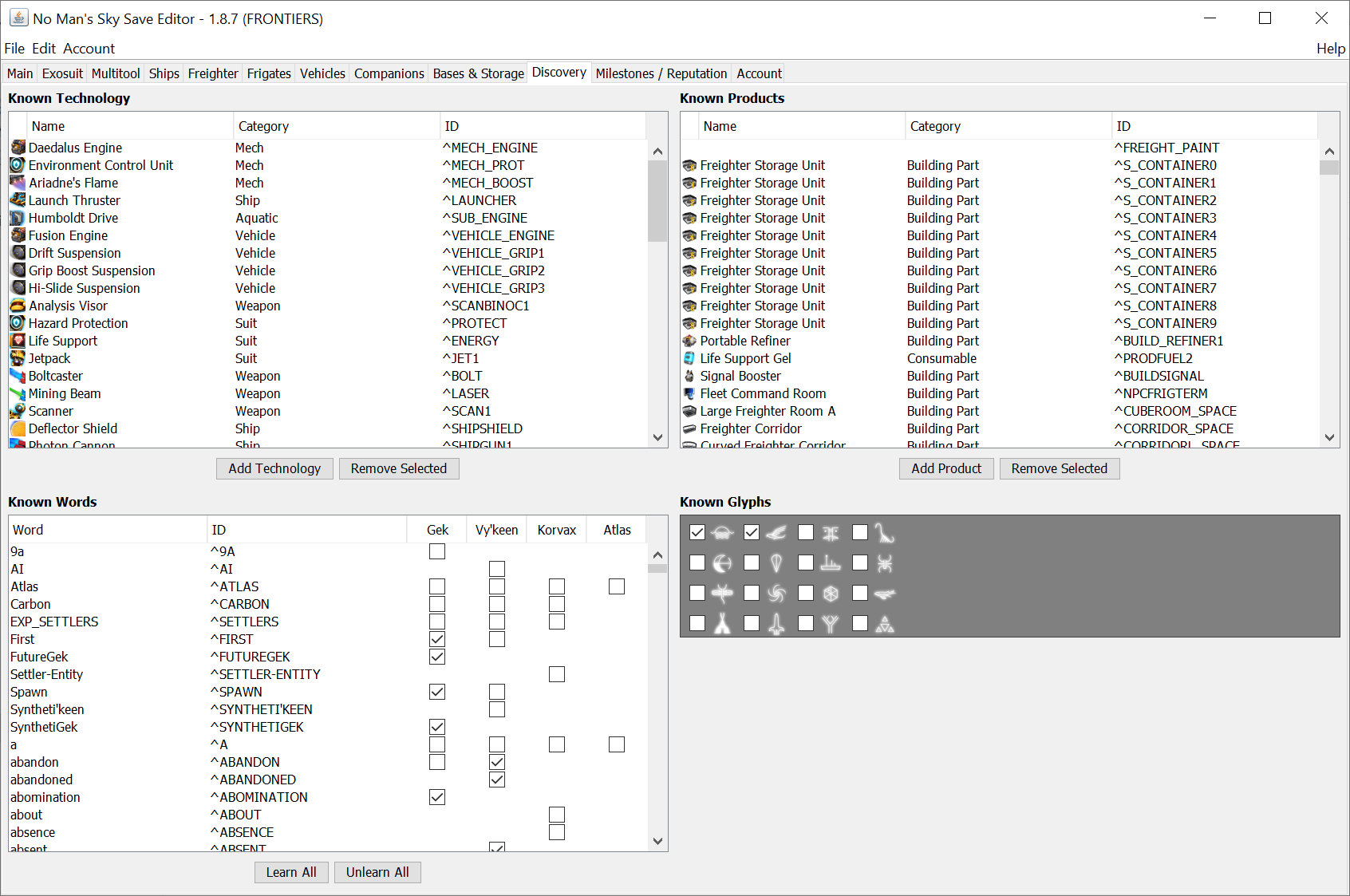Click Known Products ID column header
Image resolution: width=1350 pixels, height=896 pixels.
click(x=1214, y=126)
